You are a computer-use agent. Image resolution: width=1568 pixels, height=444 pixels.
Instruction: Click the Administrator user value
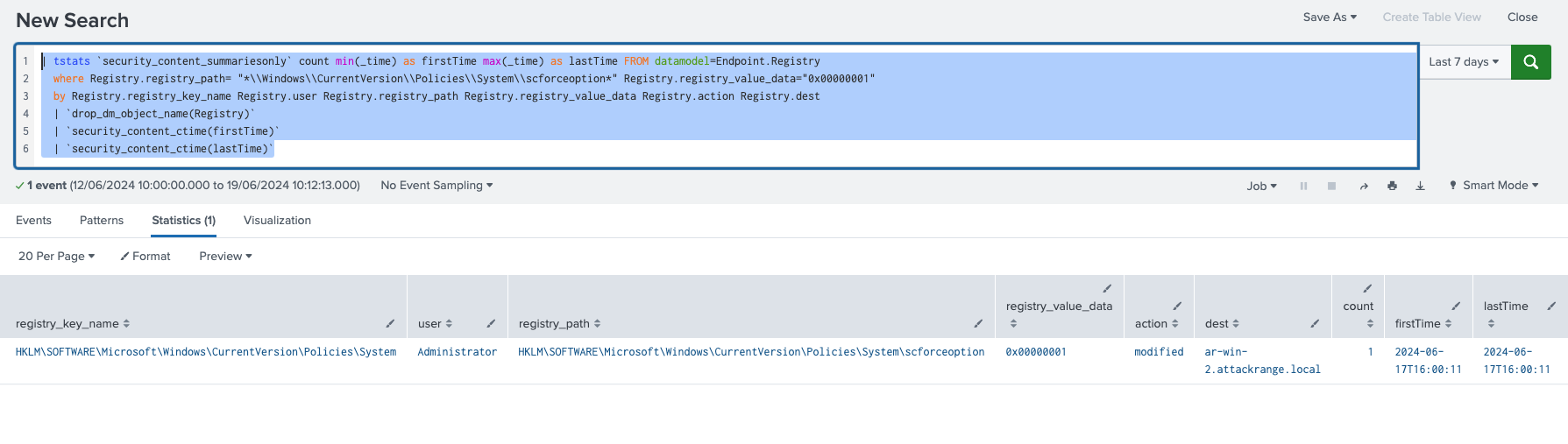[x=458, y=352]
